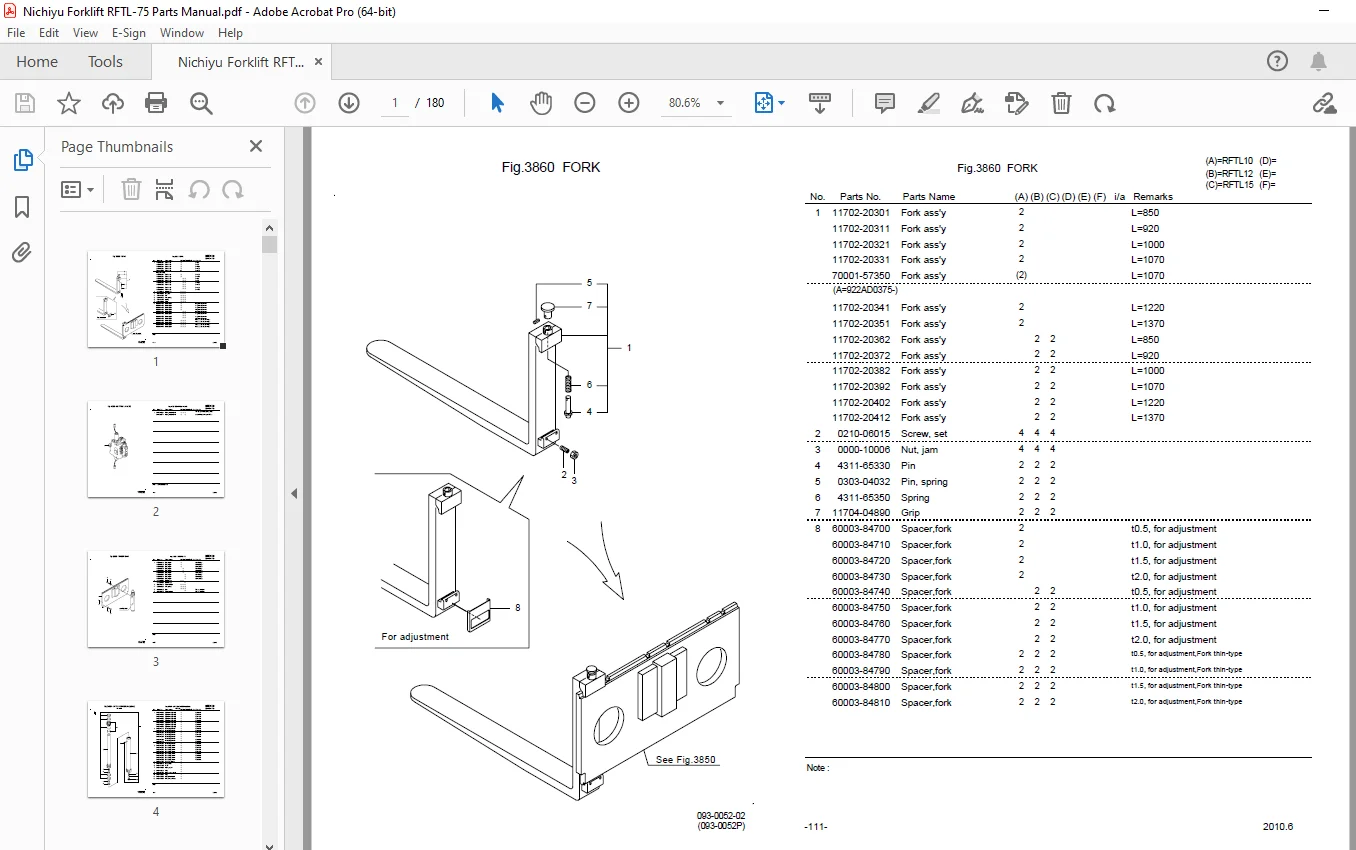Open the find text search tool
This screenshot has height=850, width=1356.
[201, 103]
